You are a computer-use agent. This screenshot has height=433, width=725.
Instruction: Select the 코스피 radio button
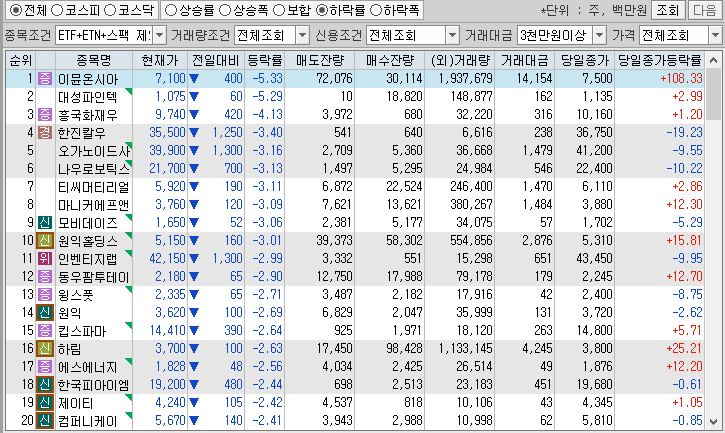click(57, 10)
